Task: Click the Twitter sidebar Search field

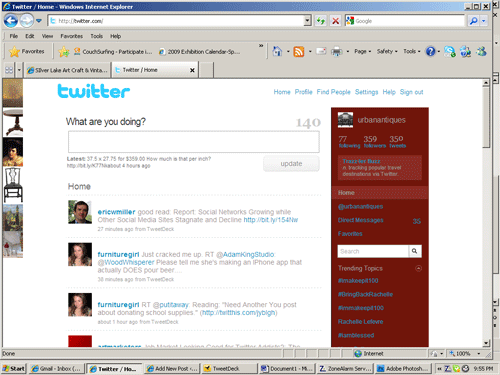Action: pos(373,251)
